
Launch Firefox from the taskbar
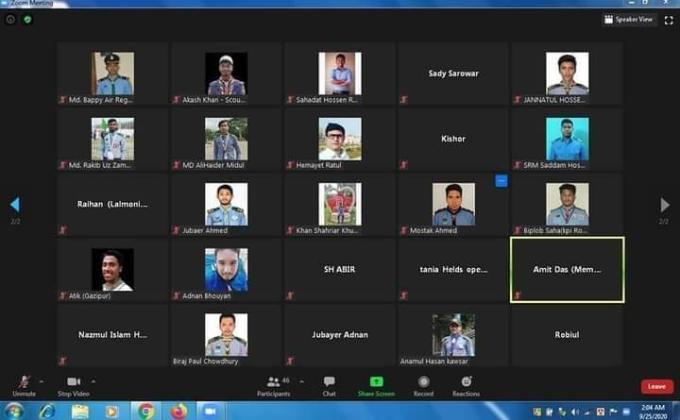179,410
